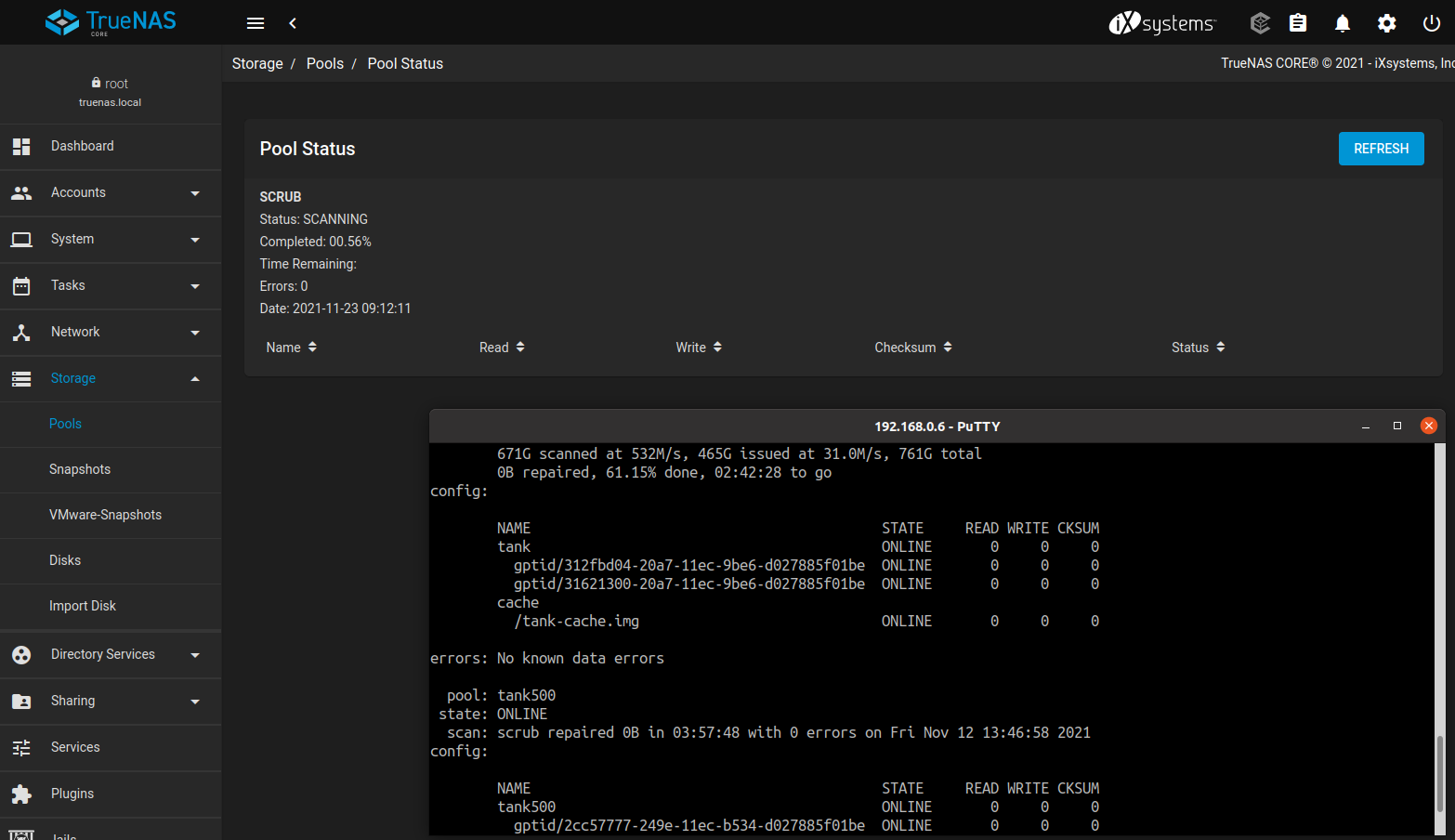Click the PuTTY window title bar

pos(937,427)
